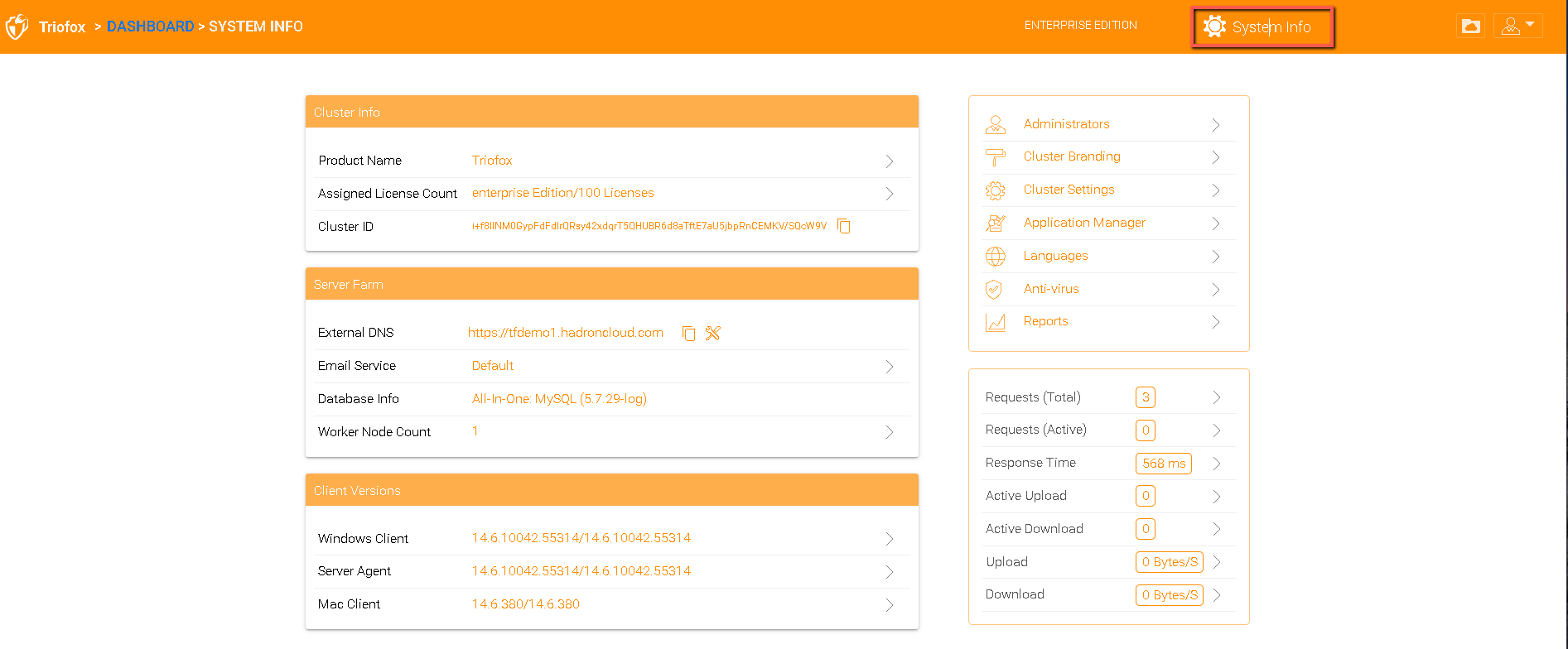Click chevron next to Reports

point(1216,322)
